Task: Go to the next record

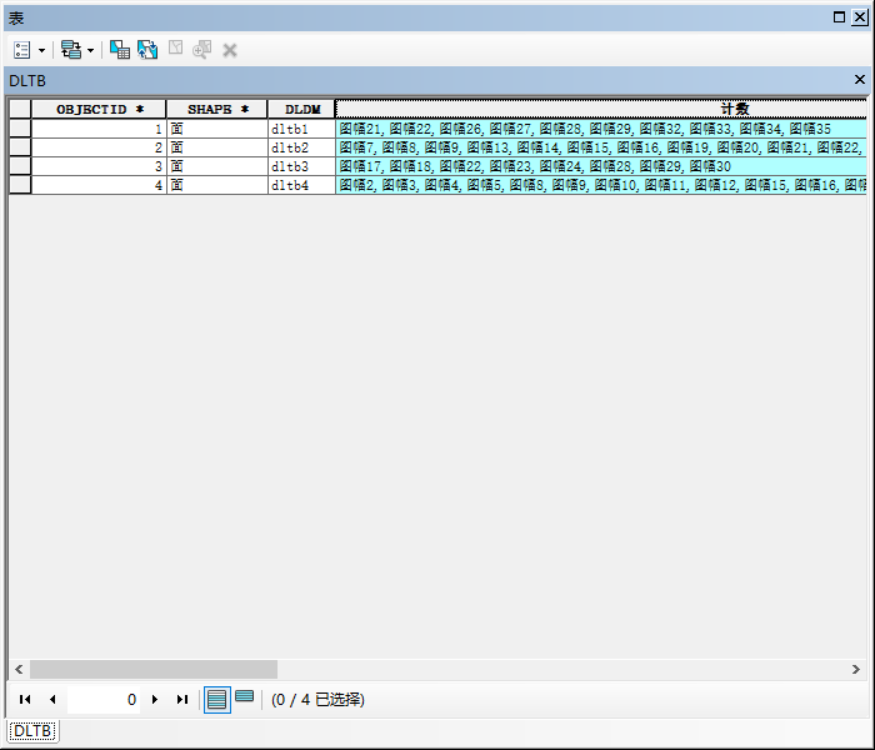Action: [155, 699]
